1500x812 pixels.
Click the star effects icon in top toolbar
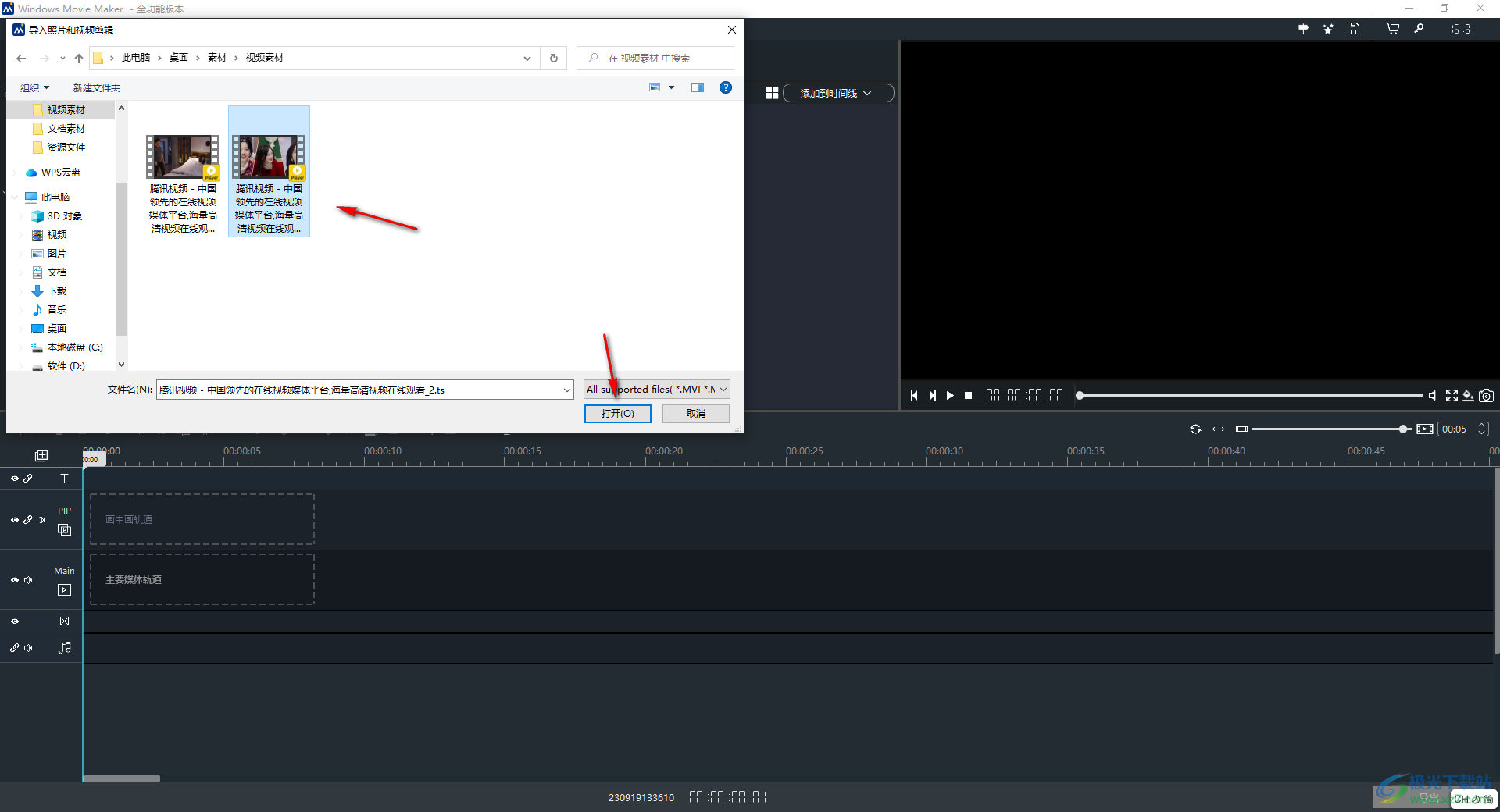coord(1328,29)
